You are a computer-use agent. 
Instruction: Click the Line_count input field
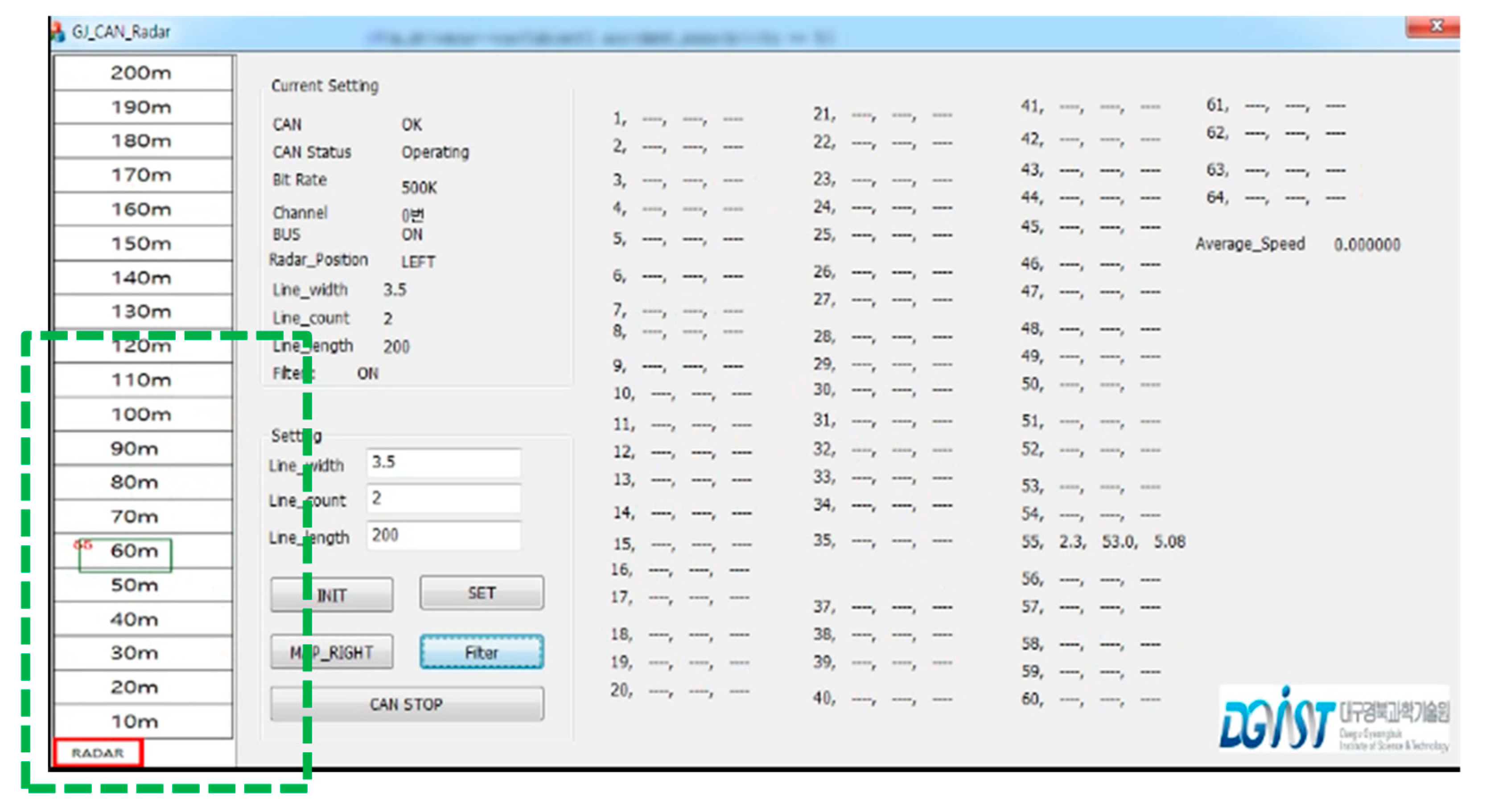(443, 498)
